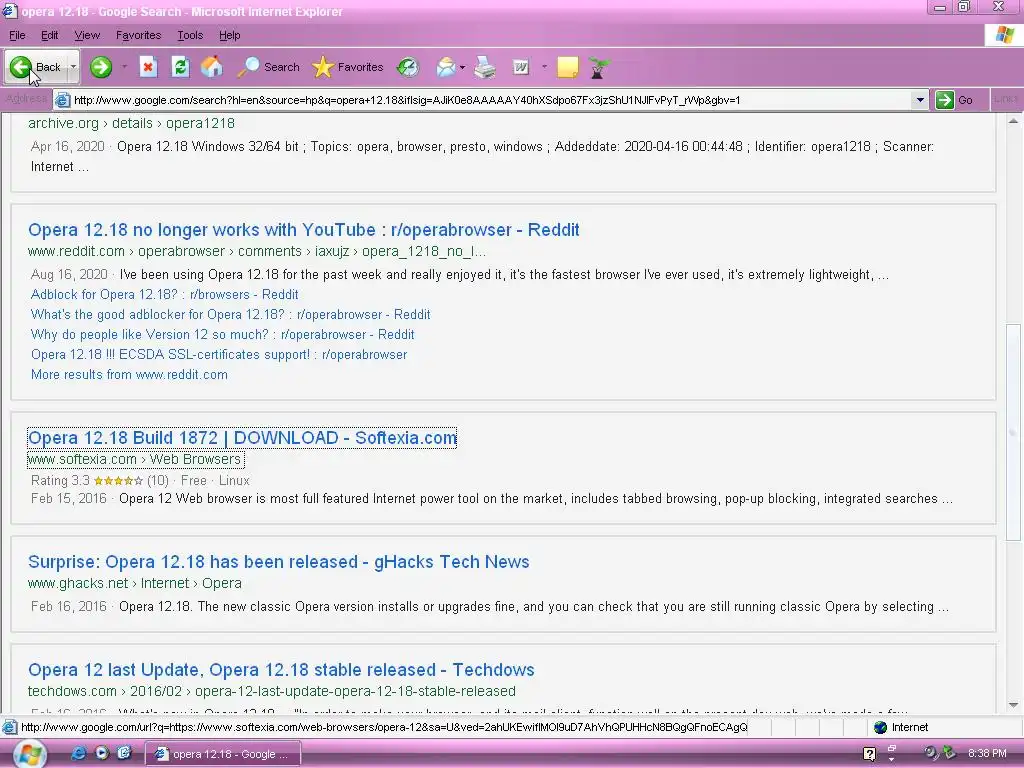
Task: Open the Back button history dropdown
Action: tap(73, 67)
